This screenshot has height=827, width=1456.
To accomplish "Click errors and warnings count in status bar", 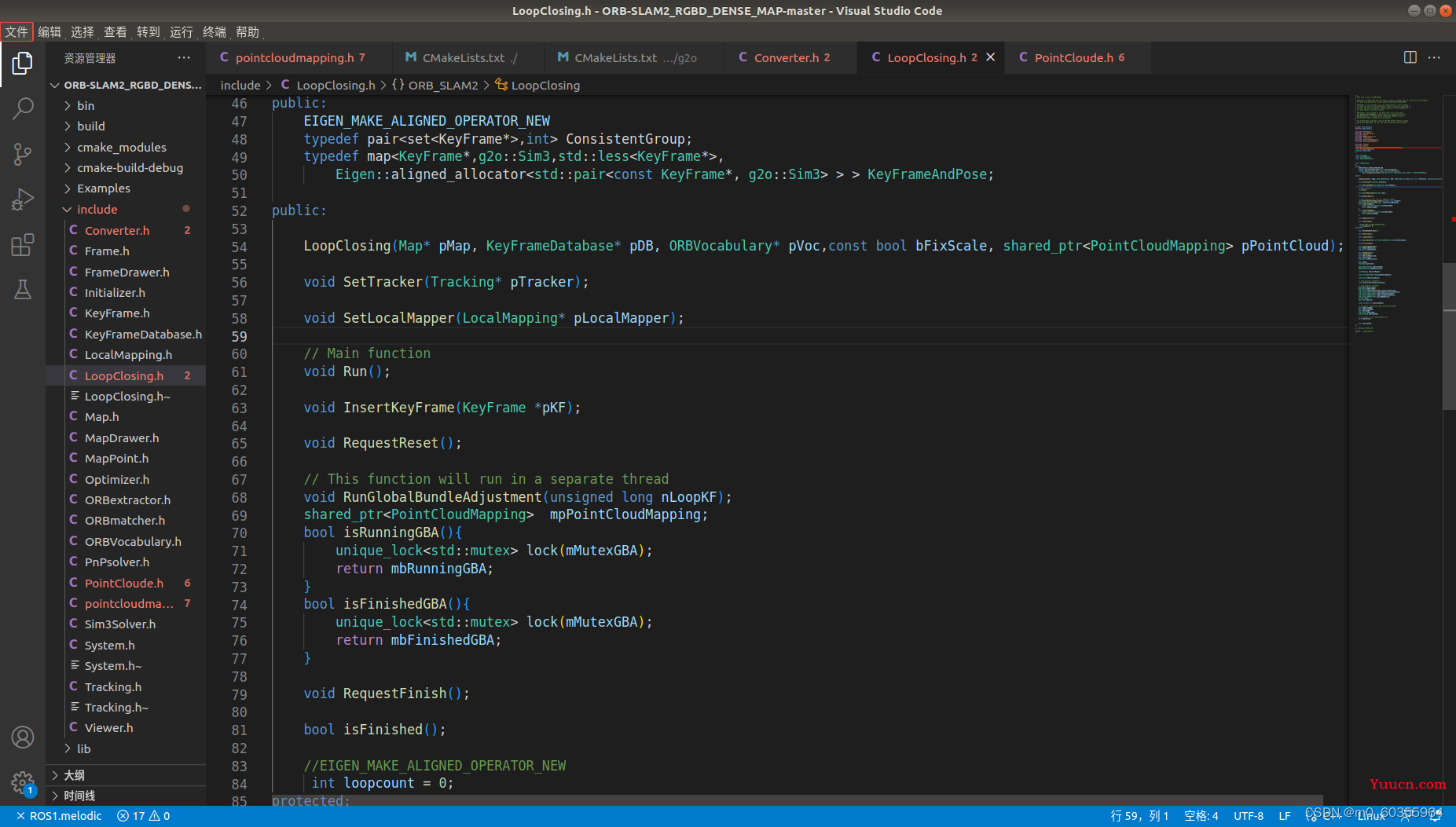I will pos(143,816).
